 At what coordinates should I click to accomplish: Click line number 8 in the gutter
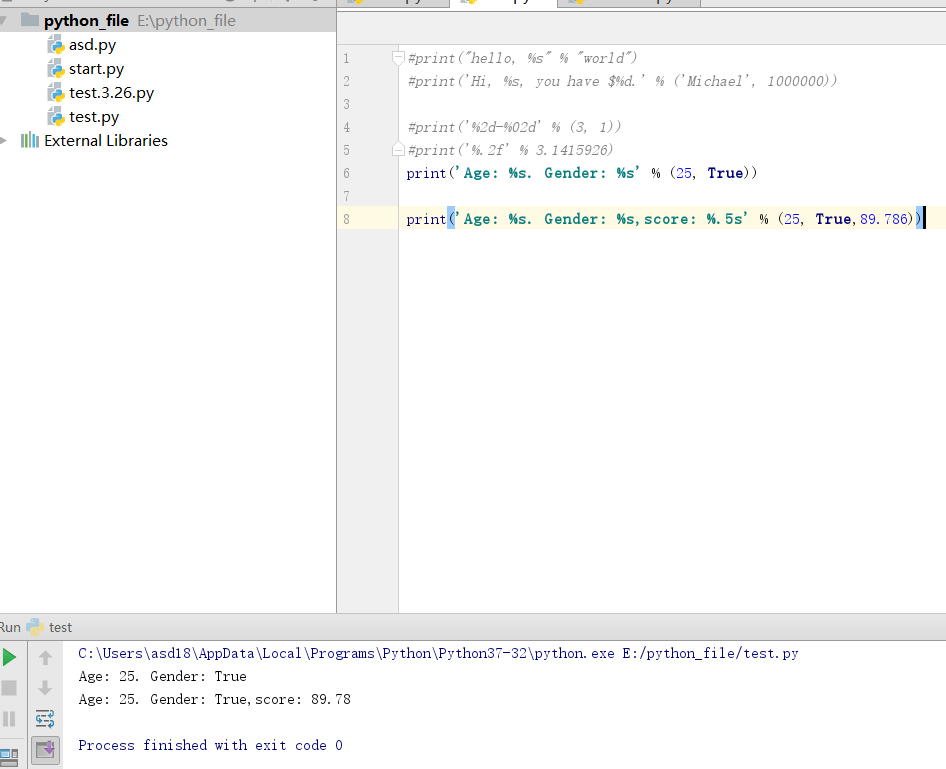tap(346, 219)
